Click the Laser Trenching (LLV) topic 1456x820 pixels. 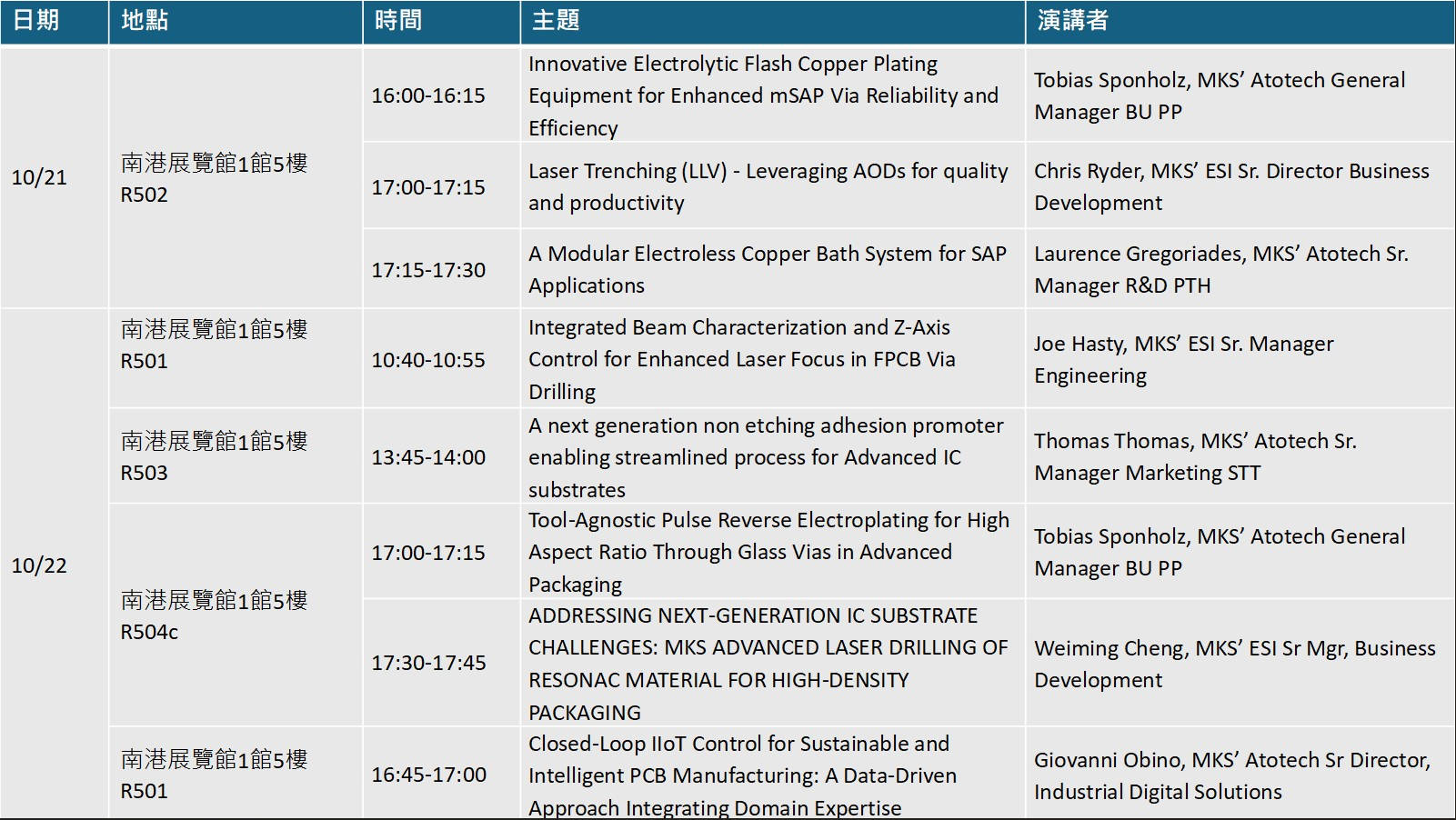click(768, 186)
